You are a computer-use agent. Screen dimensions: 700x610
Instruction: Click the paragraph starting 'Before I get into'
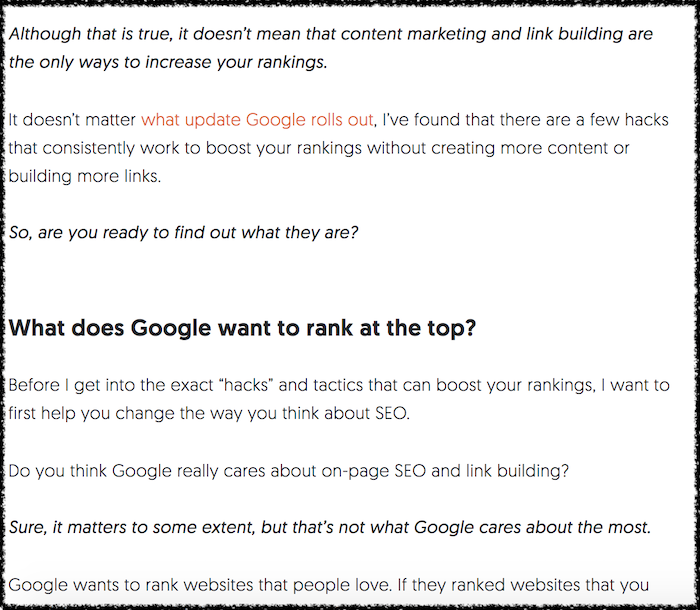pyautogui.click(x=339, y=399)
